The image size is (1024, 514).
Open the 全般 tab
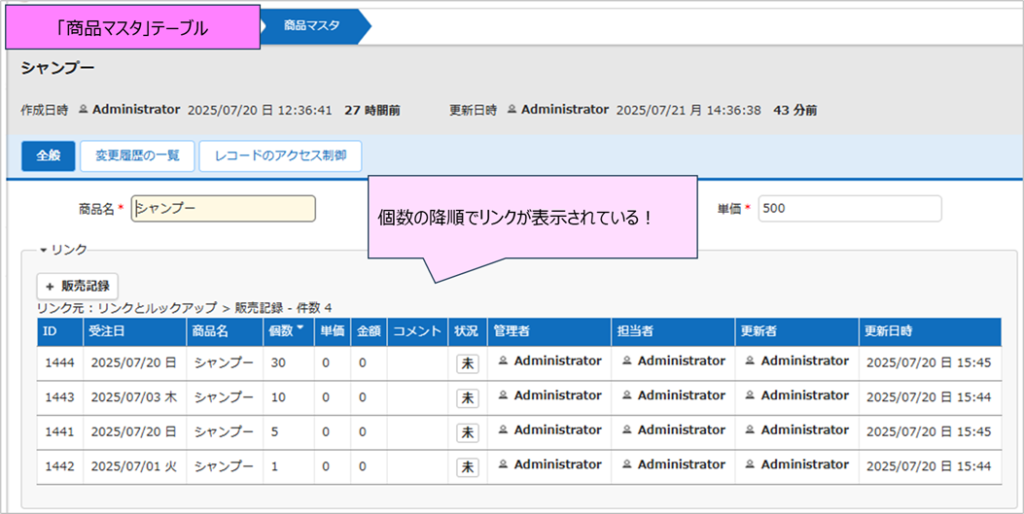tap(48, 156)
